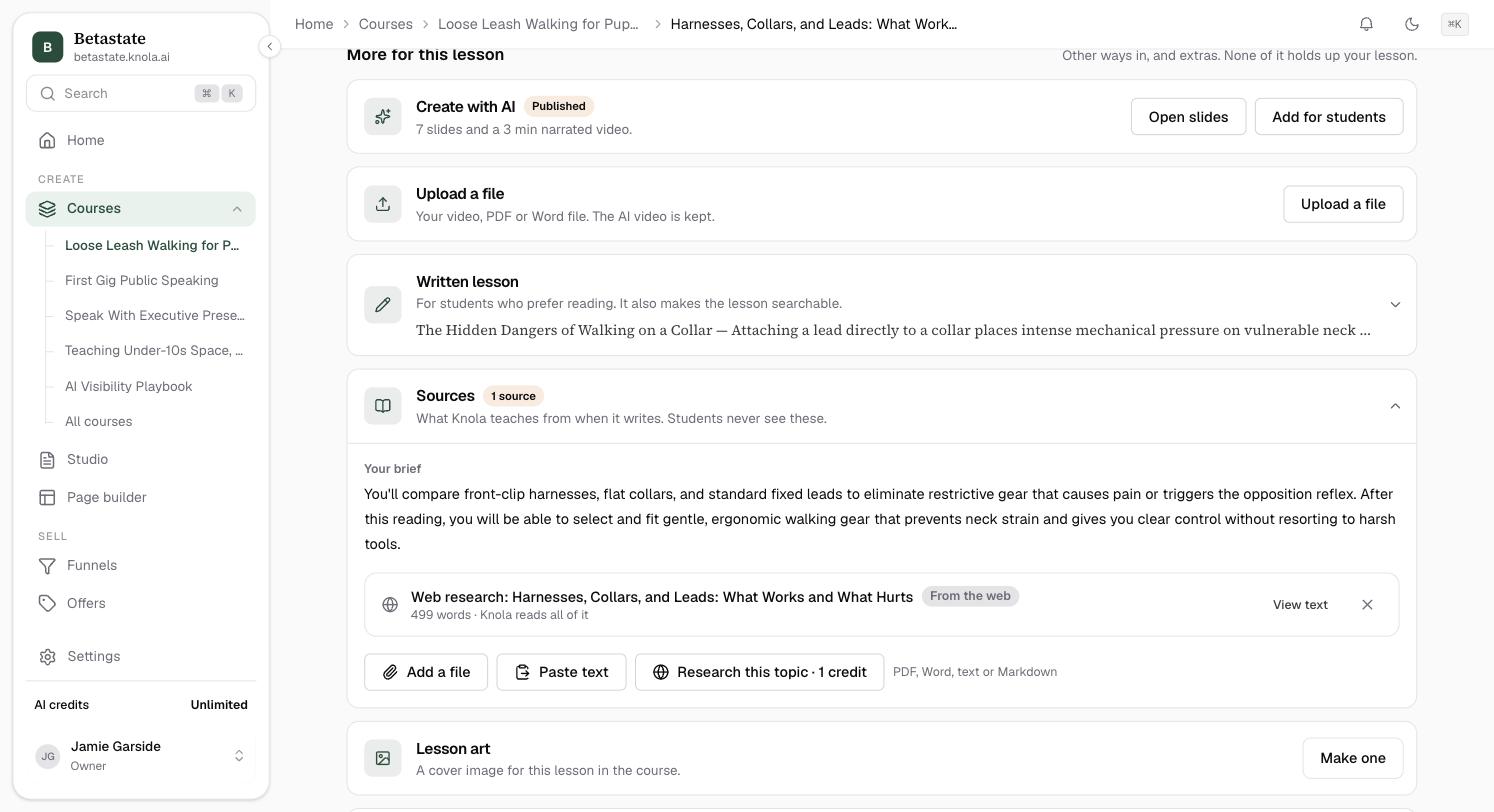
Task: Click the Settings gear icon
Action: (x=47, y=656)
